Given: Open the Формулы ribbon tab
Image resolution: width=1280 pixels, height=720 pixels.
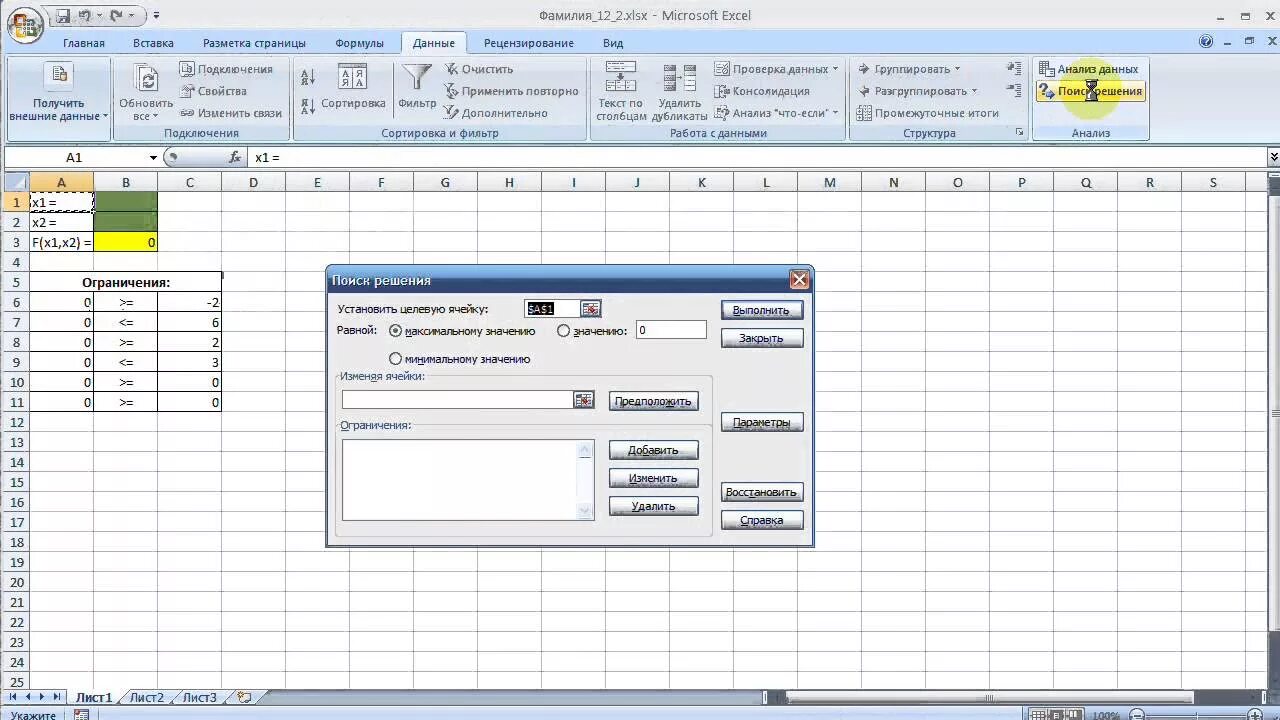Looking at the screenshot, I should point(359,43).
